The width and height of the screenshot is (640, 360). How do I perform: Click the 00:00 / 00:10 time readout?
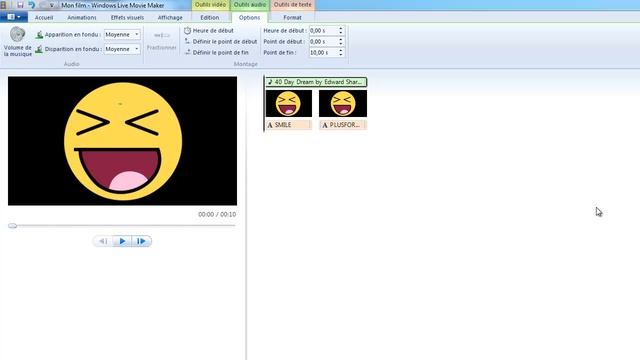pyautogui.click(x=217, y=214)
